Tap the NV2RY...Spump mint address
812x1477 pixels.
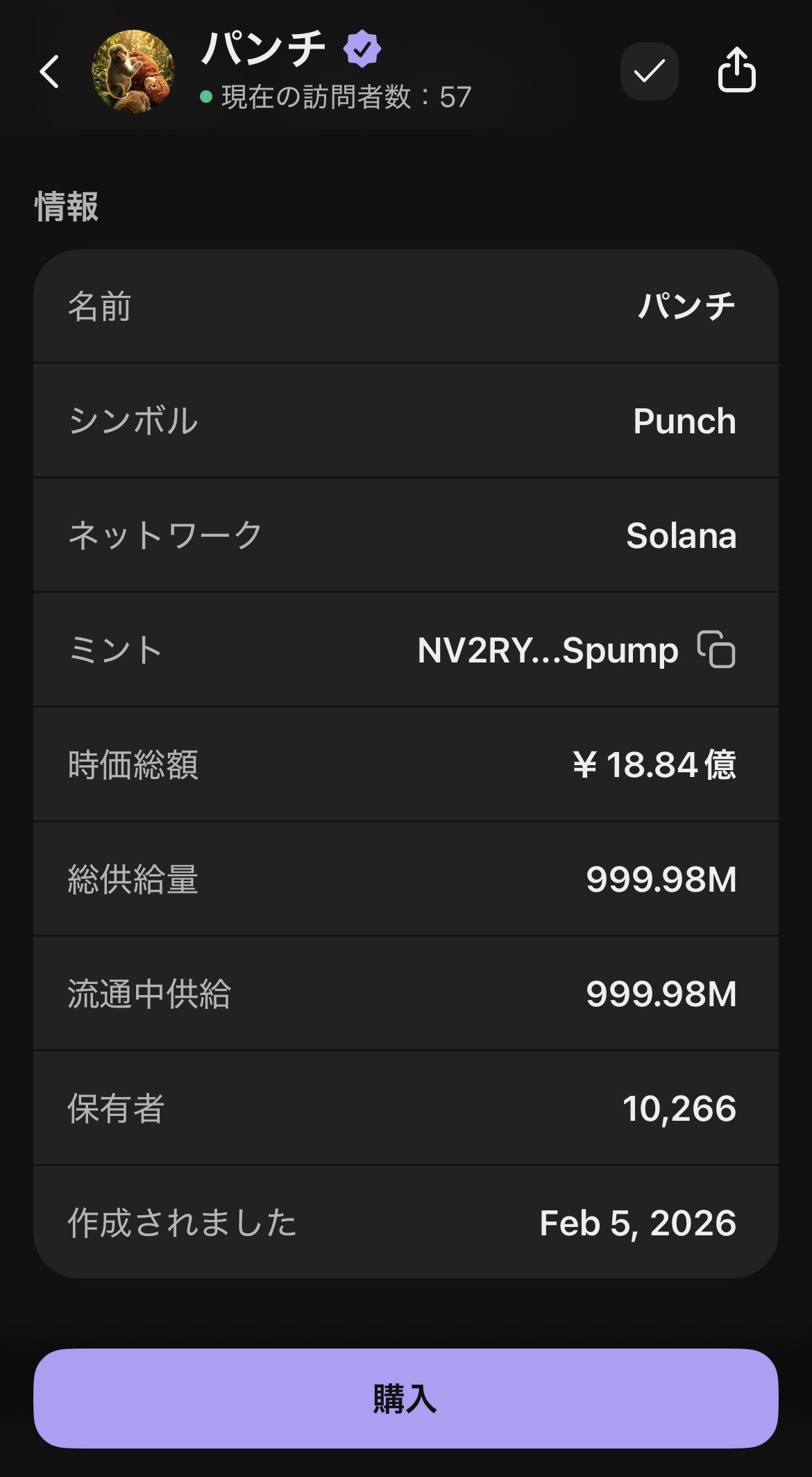[548, 651]
